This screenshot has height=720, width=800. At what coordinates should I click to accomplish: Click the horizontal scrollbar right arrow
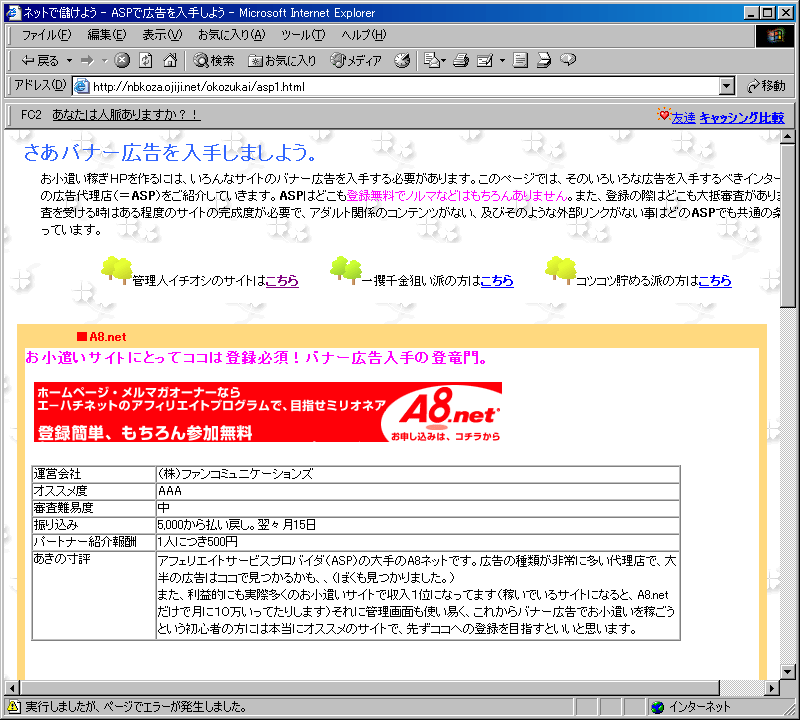(x=772, y=688)
